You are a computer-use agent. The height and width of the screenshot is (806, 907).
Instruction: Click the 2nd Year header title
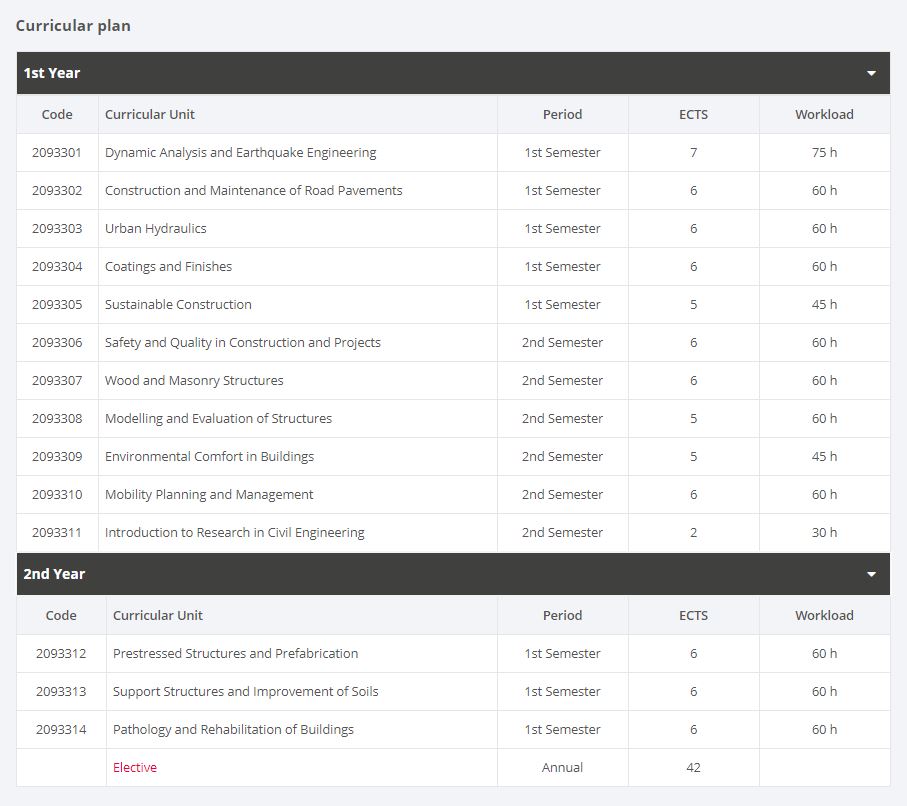tap(54, 574)
